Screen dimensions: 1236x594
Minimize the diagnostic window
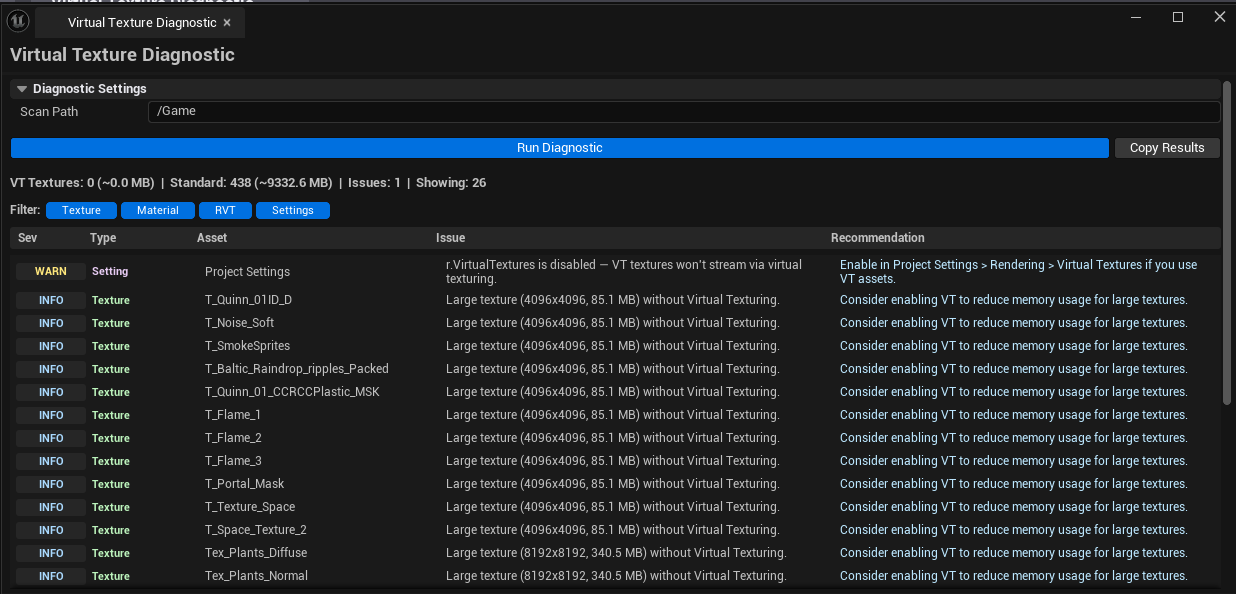pos(1136,17)
